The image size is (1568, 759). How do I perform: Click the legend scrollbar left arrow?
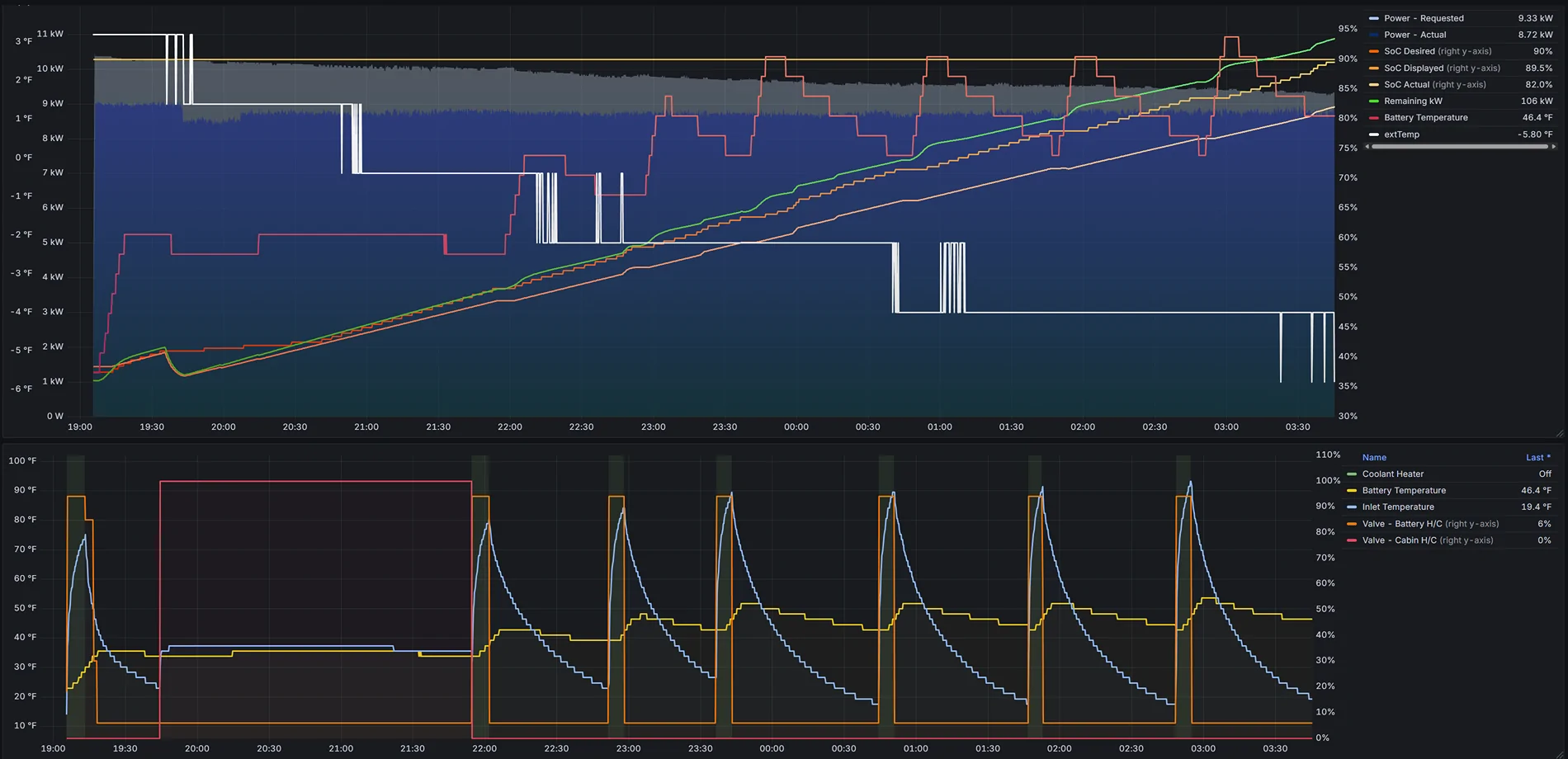pyautogui.click(x=1367, y=147)
